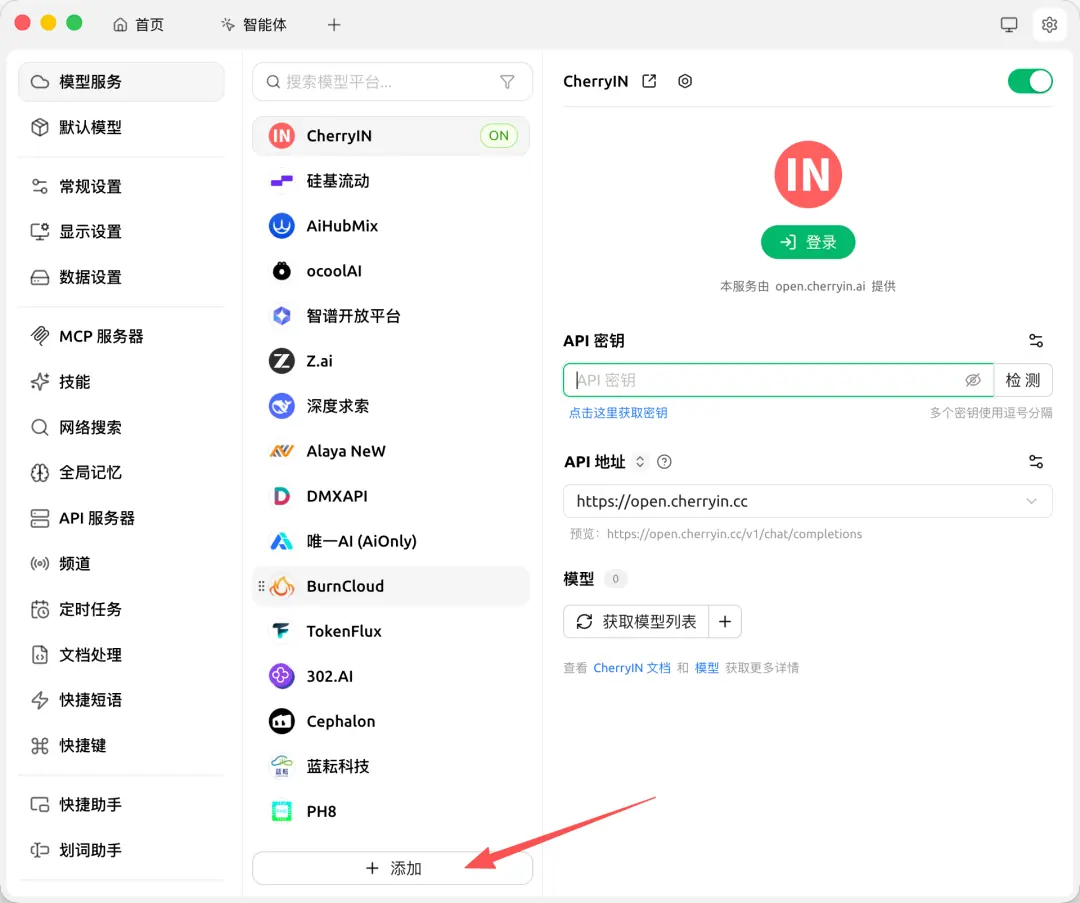This screenshot has width=1080, height=903.
Task: Switch to the 智能体 tab
Action: pyautogui.click(x=253, y=25)
